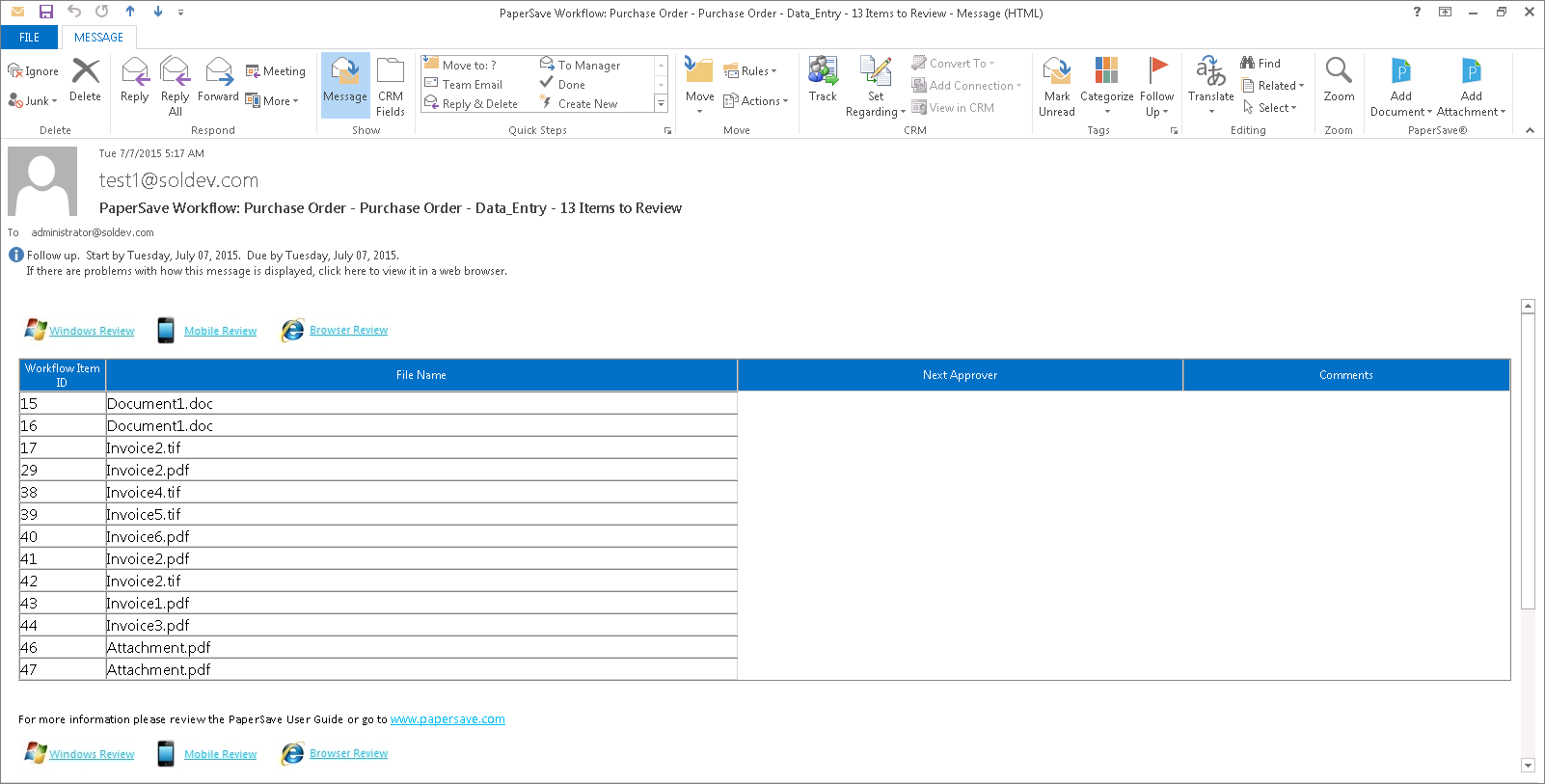Screen dimensions: 1545x784
Task: Open the Rules dropdown
Action: coord(750,70)
